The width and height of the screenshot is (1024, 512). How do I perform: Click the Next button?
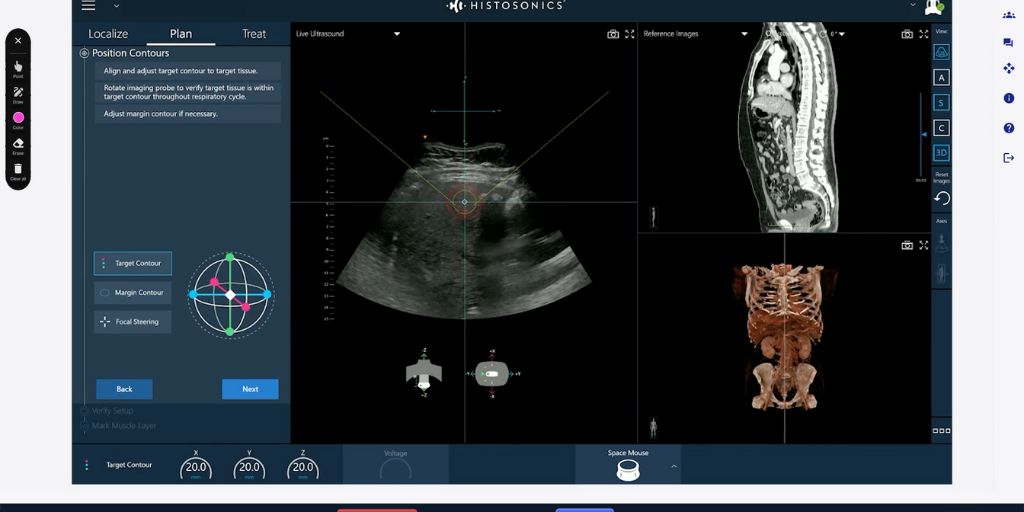(250, 389)
